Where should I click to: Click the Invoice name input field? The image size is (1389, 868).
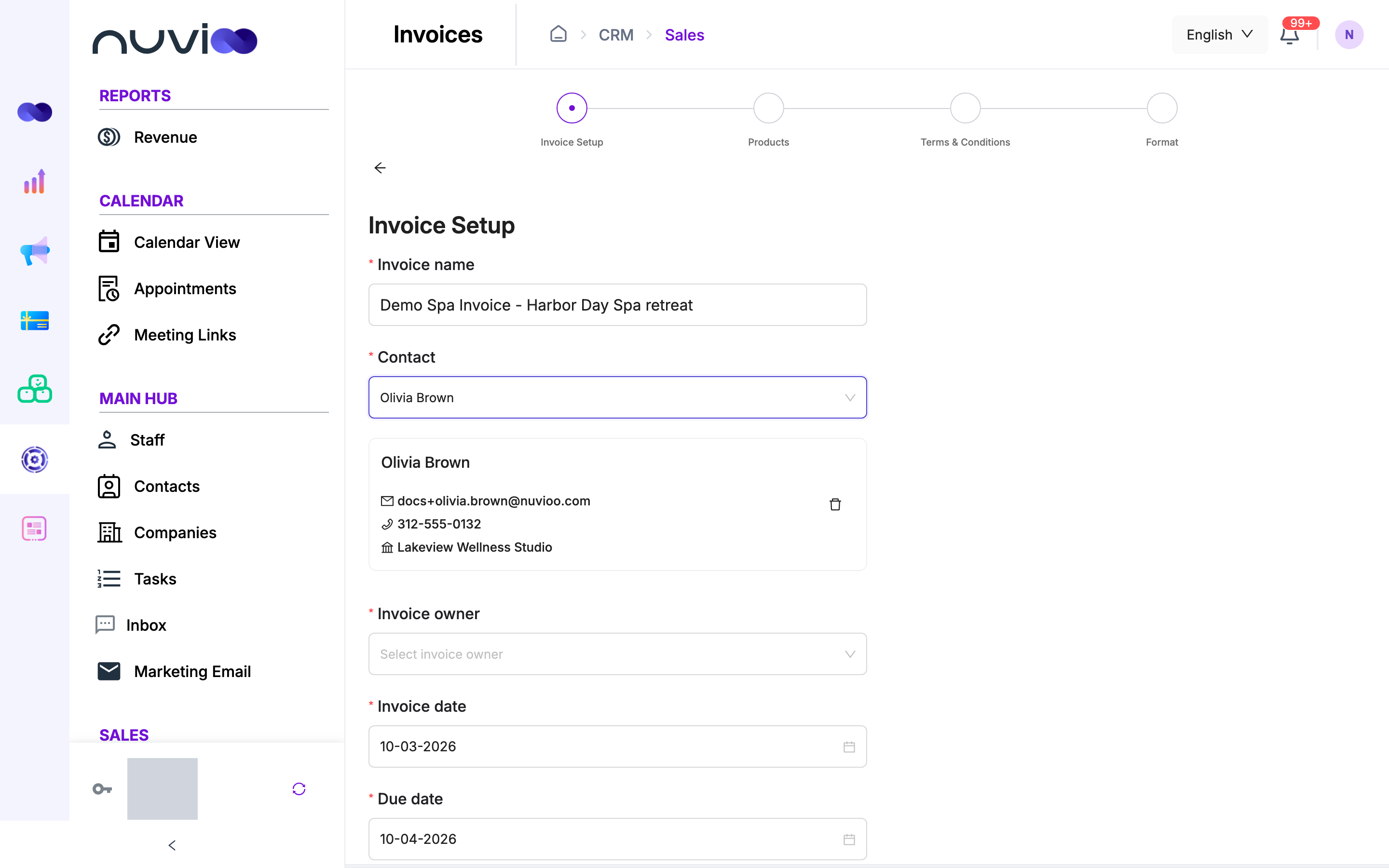click(618, 305)
